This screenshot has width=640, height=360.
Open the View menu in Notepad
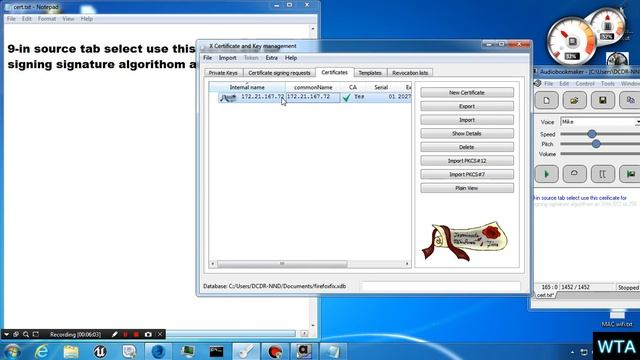pyautogui.click(x=68, y=19)
